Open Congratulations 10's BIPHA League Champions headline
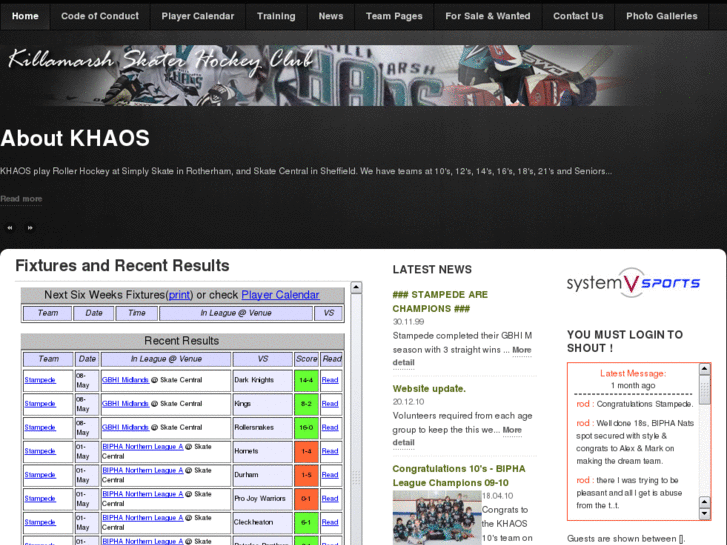Viewport: 727px width, 545px height. click(x=459, y=476)
